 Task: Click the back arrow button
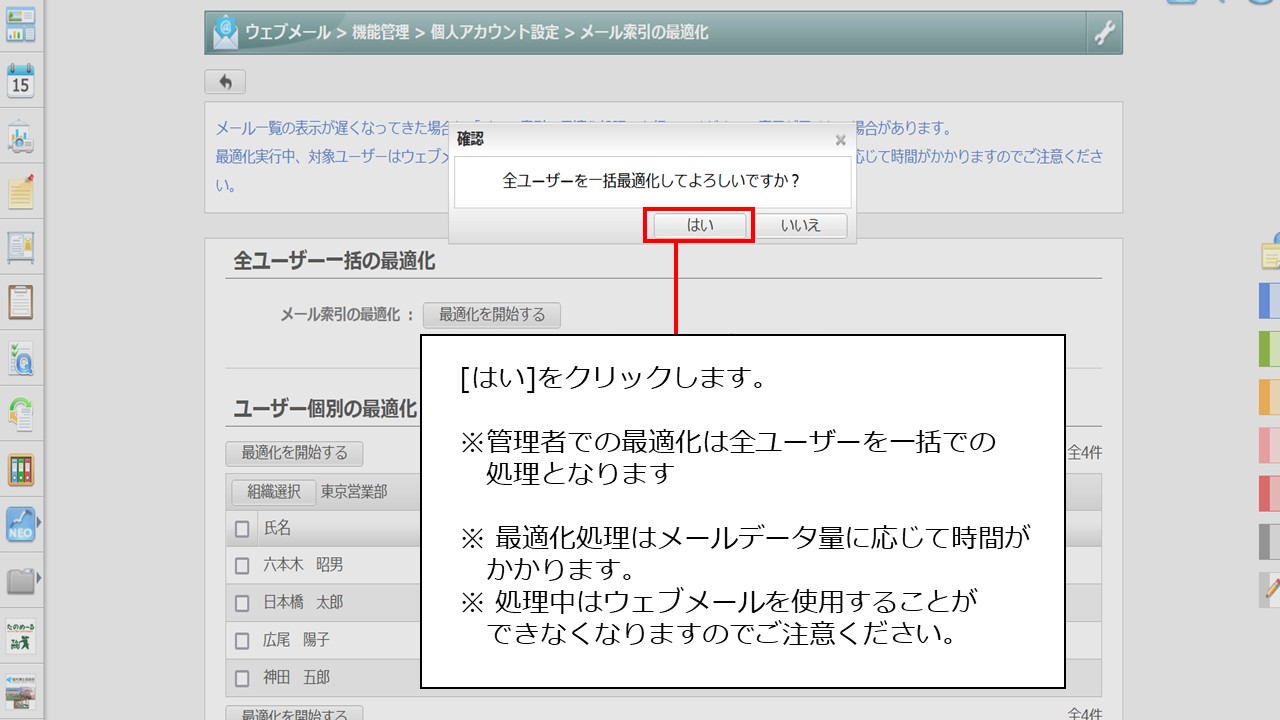pyautogui.click(x=225, y=82)
